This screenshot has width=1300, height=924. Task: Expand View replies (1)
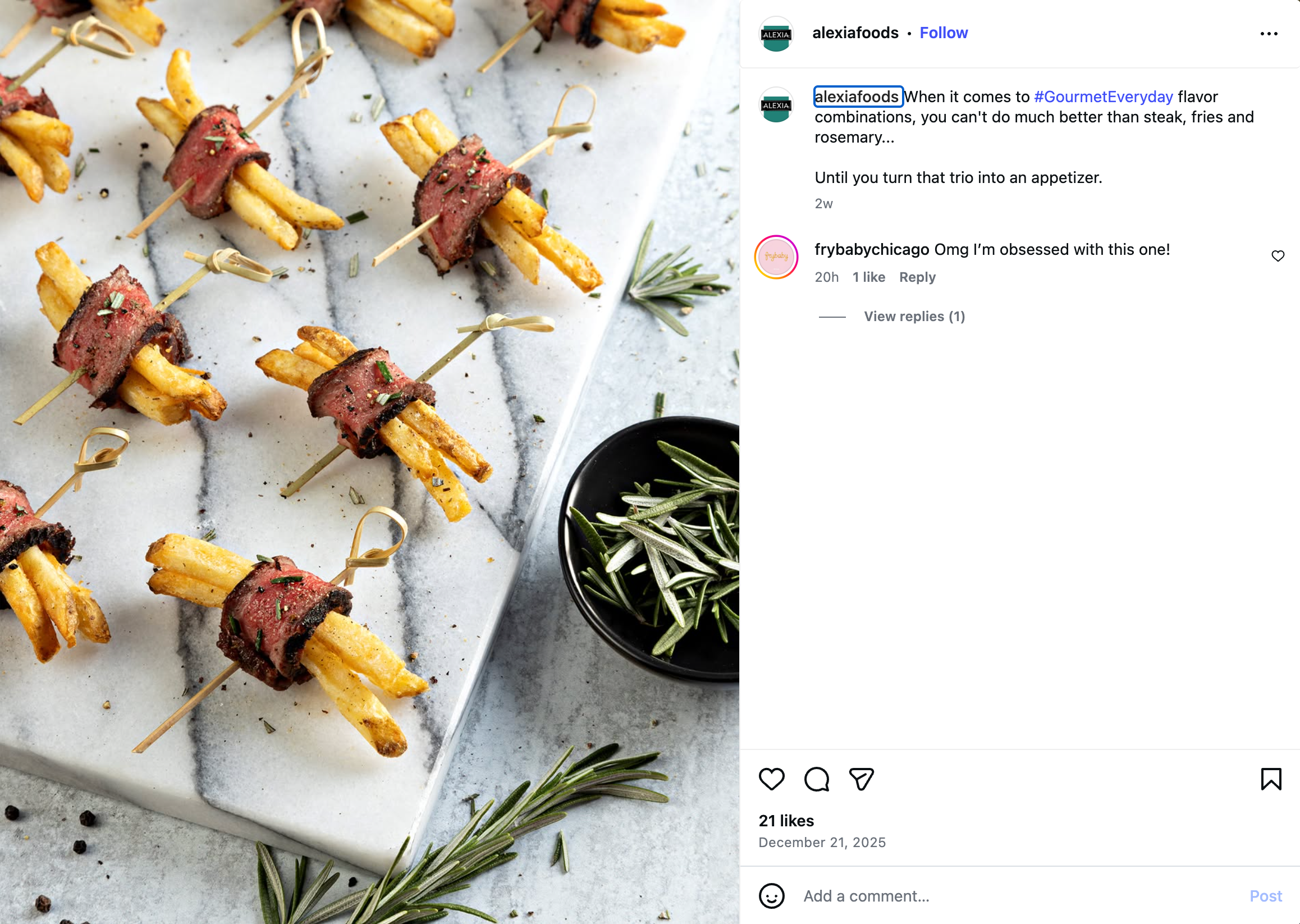pos(914,317)
